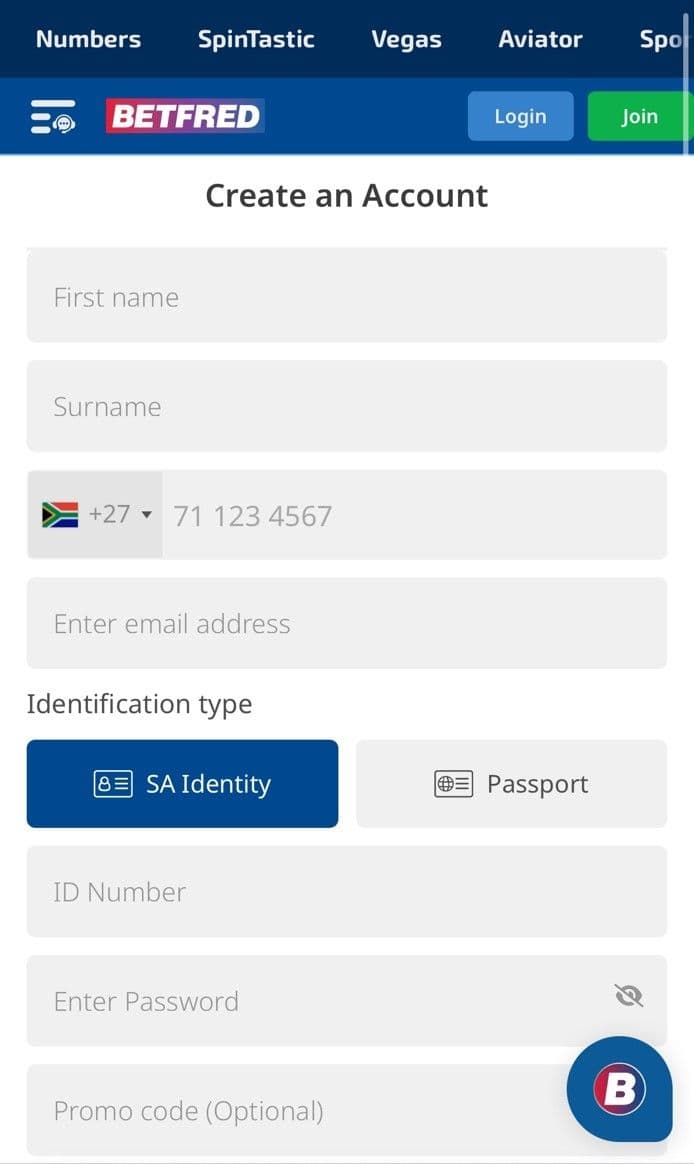Open the Aviator tab

point(540,39)
